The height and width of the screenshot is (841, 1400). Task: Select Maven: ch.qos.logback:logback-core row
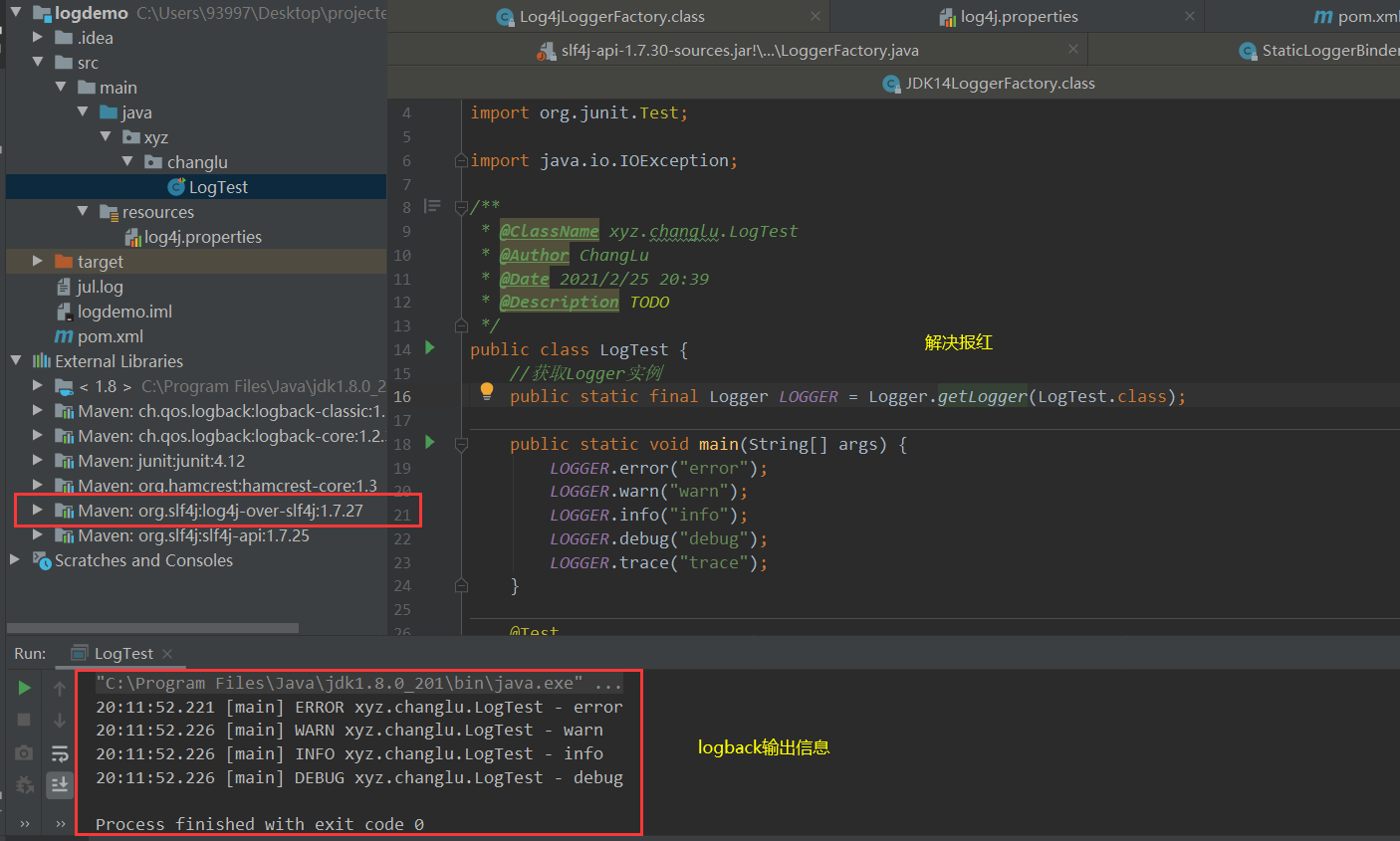point(196,436)
